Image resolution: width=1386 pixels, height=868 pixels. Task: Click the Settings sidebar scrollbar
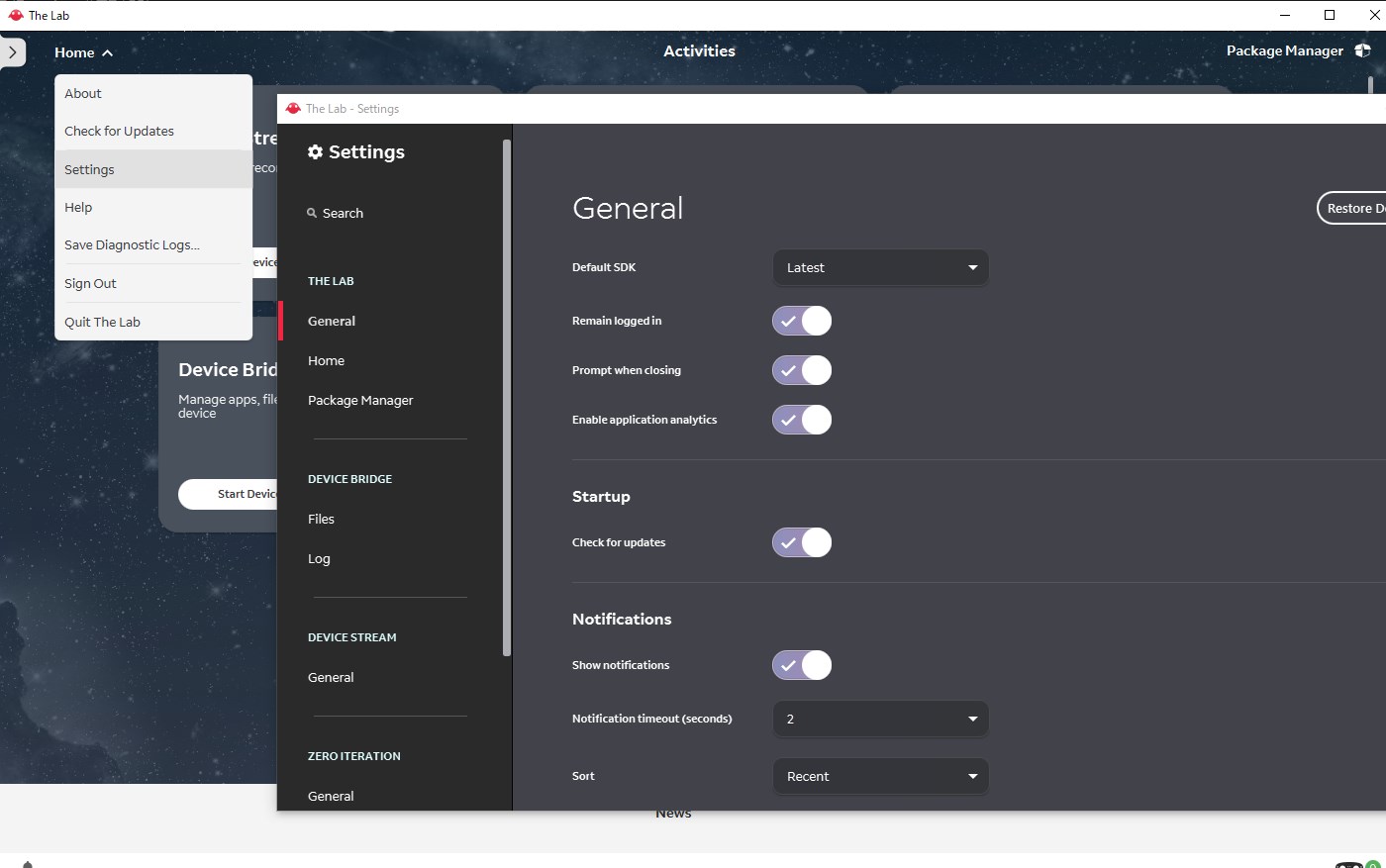click(x=507, y=398)
